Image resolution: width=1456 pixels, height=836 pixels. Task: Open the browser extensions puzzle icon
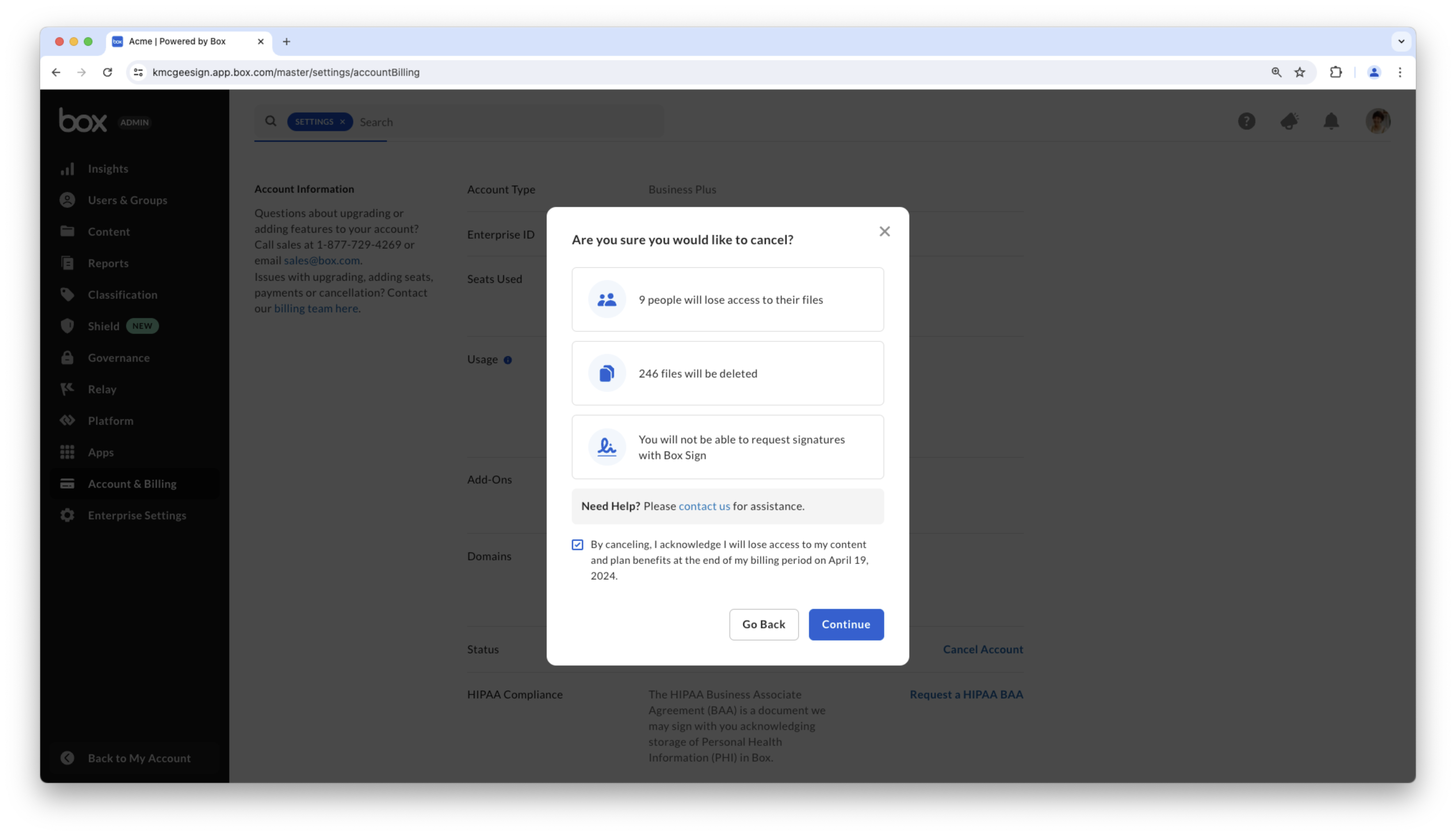pos(1335,72)
